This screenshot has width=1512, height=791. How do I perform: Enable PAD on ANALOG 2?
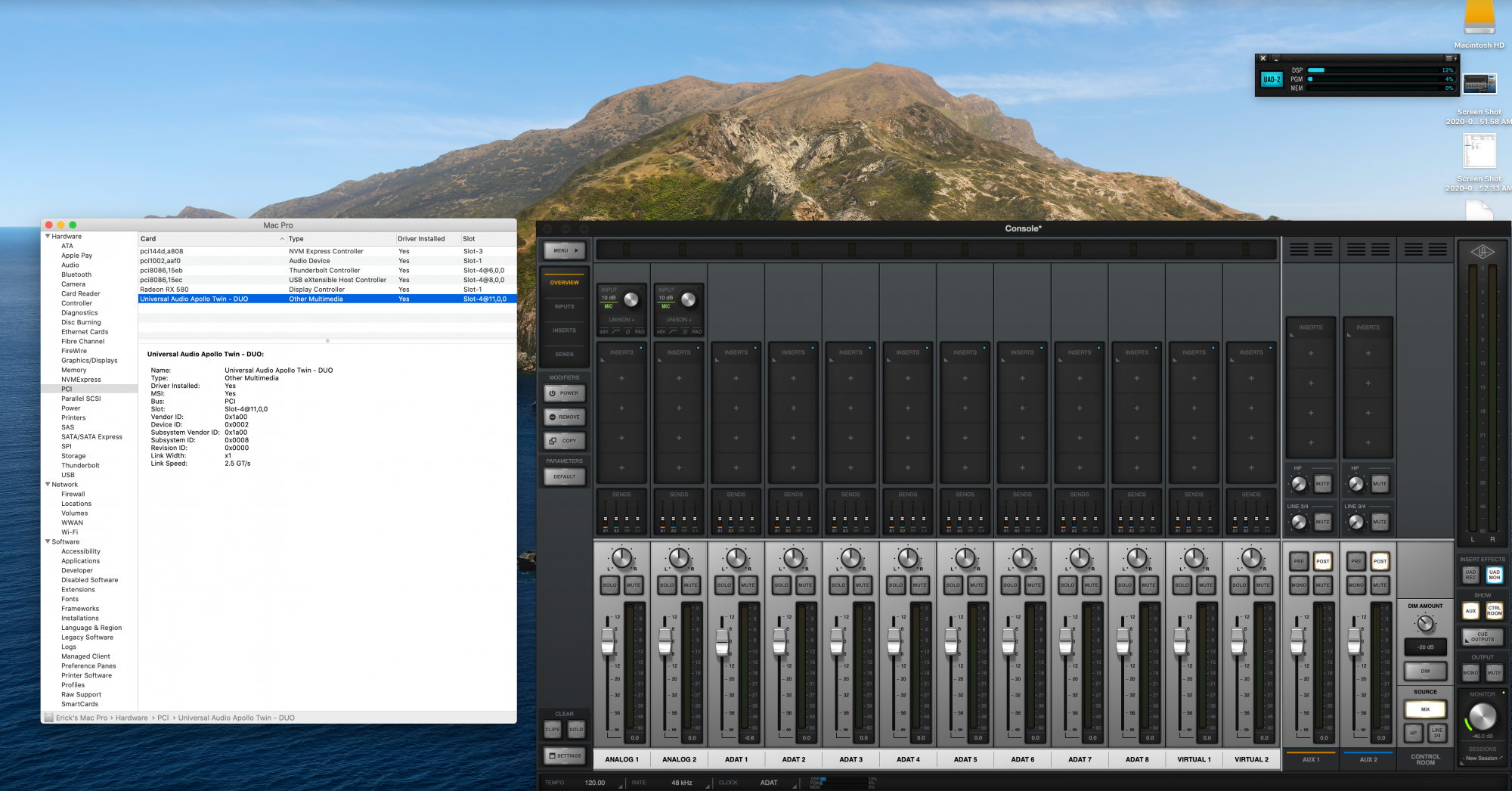click(696, 331)
